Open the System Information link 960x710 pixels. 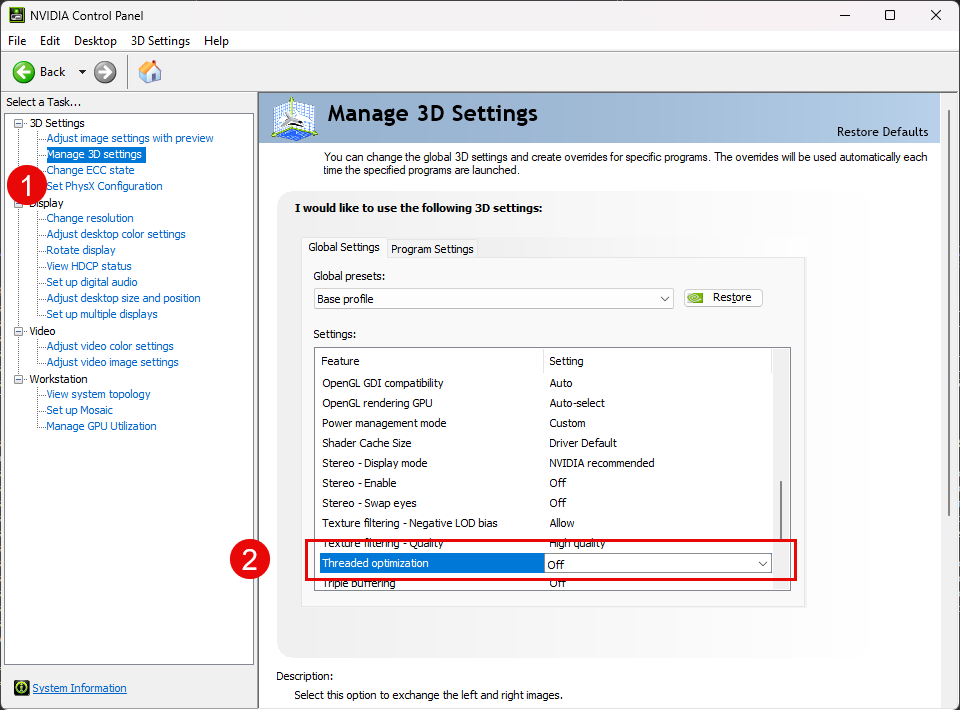coord(80,688)
